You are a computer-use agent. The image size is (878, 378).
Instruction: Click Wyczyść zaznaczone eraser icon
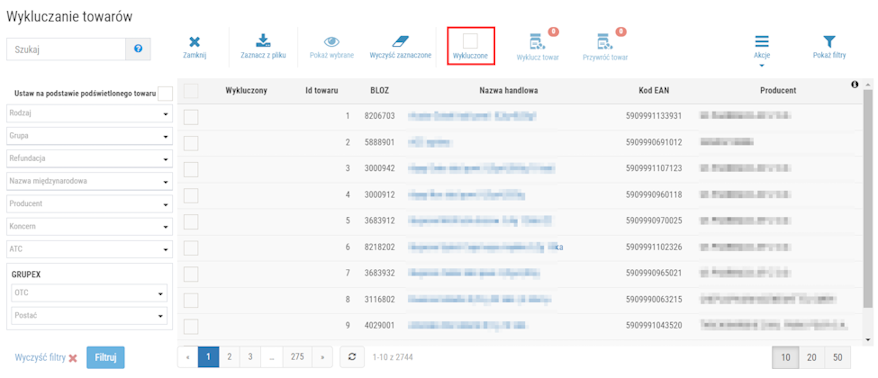pos(400,42)
